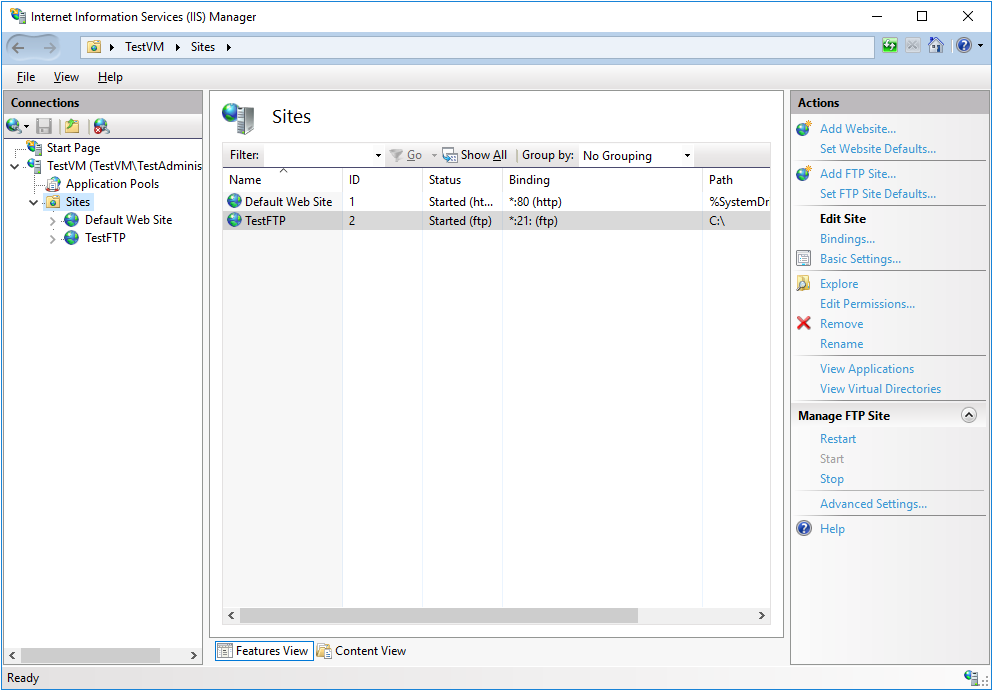Click the Start Page icon in tree

(35, 148)
